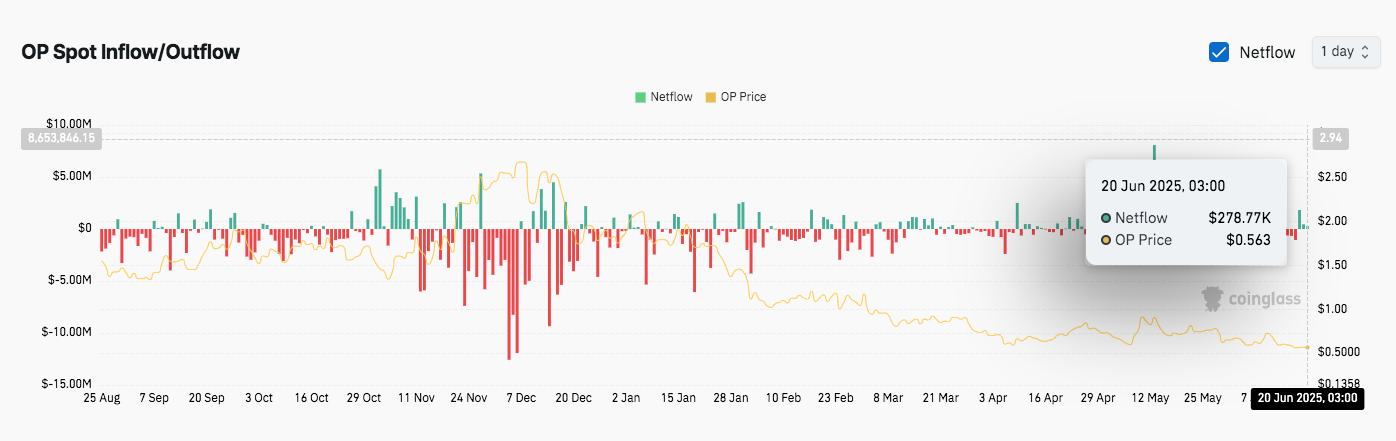Select the tallest green bar near 12 May
Image resolution: width=1396 pixels, height=441 pixels.
point(1154,152)
